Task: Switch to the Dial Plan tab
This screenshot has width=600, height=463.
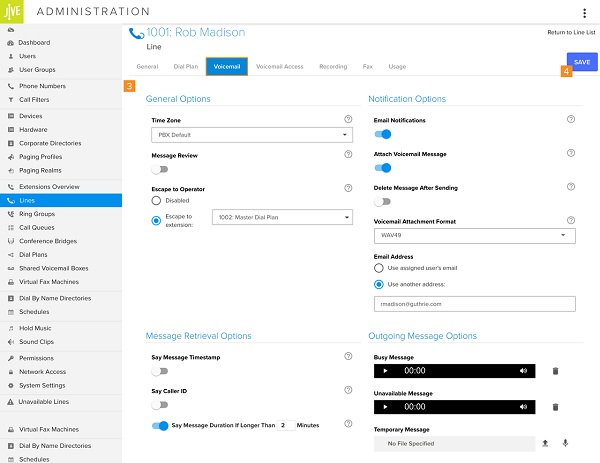Action: pos(185,67)
